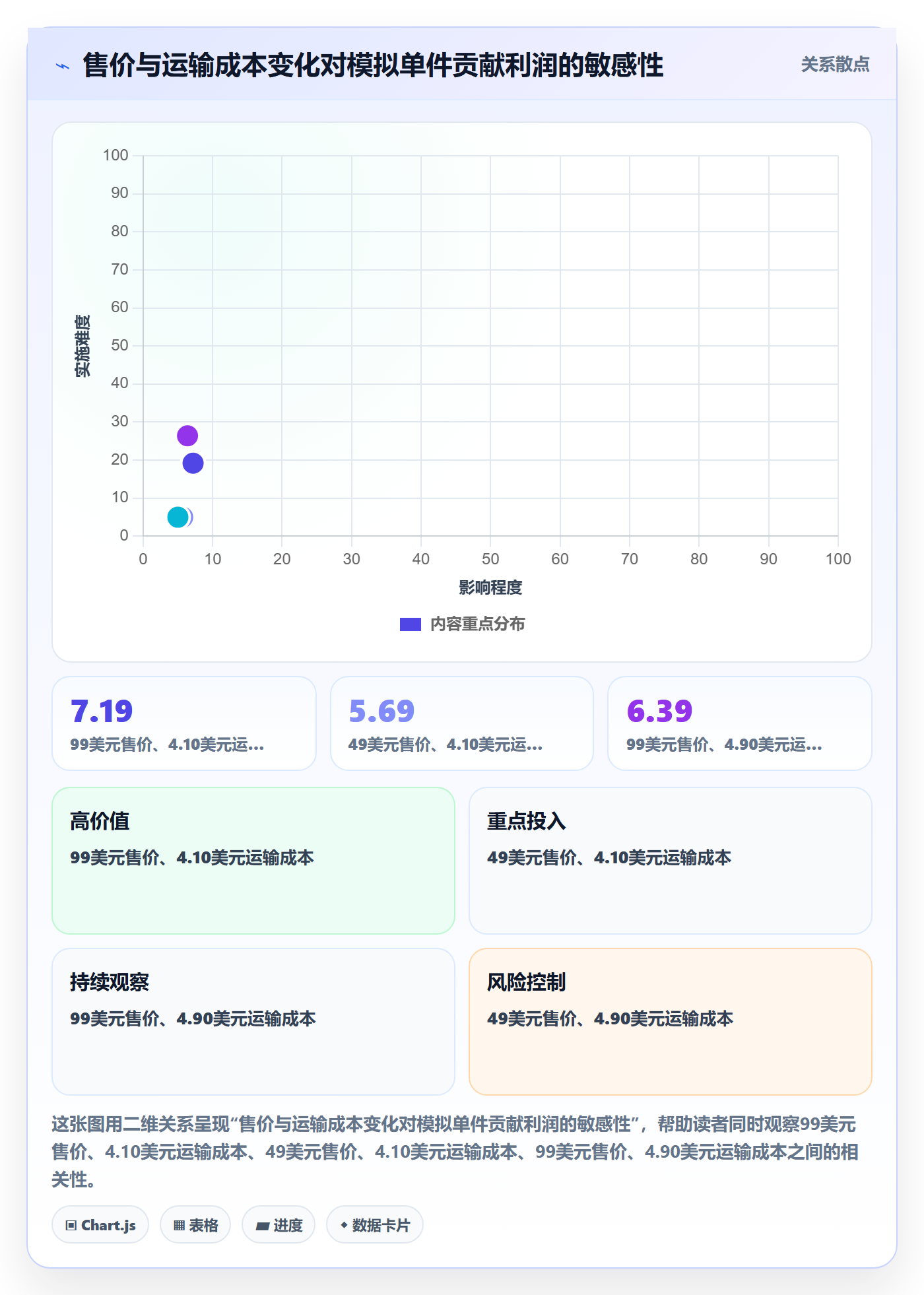This screenshot has width=924, height=1295.
Task: Click the lightning bolt icon beside the title
Action: pyautogui.click(x=63, y=66)
